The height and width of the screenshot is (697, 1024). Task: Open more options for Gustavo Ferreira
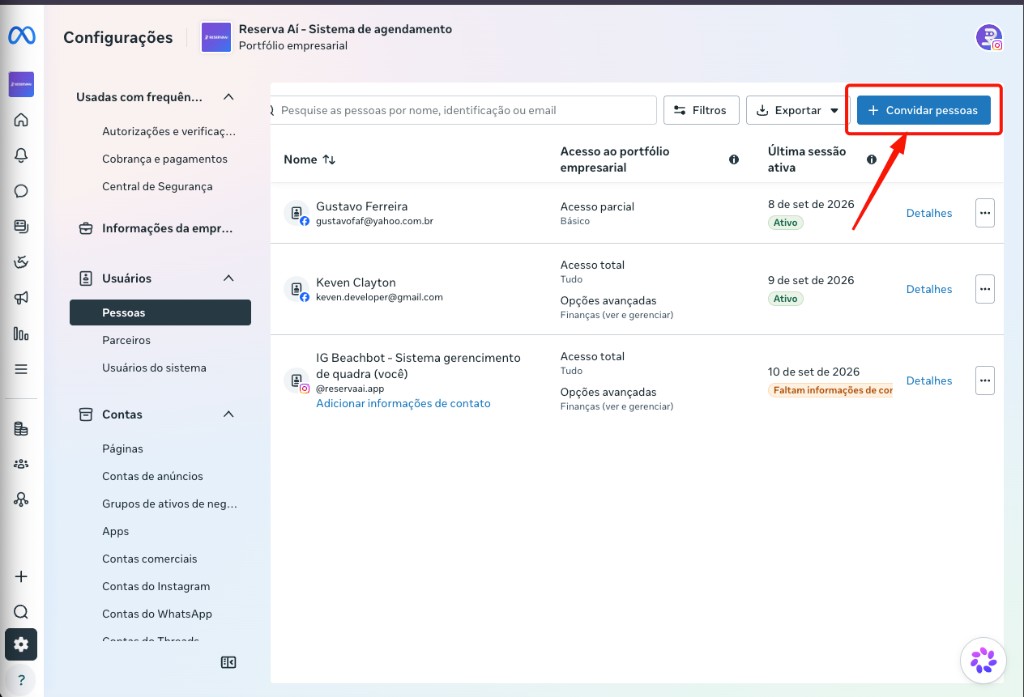(985, 213)
